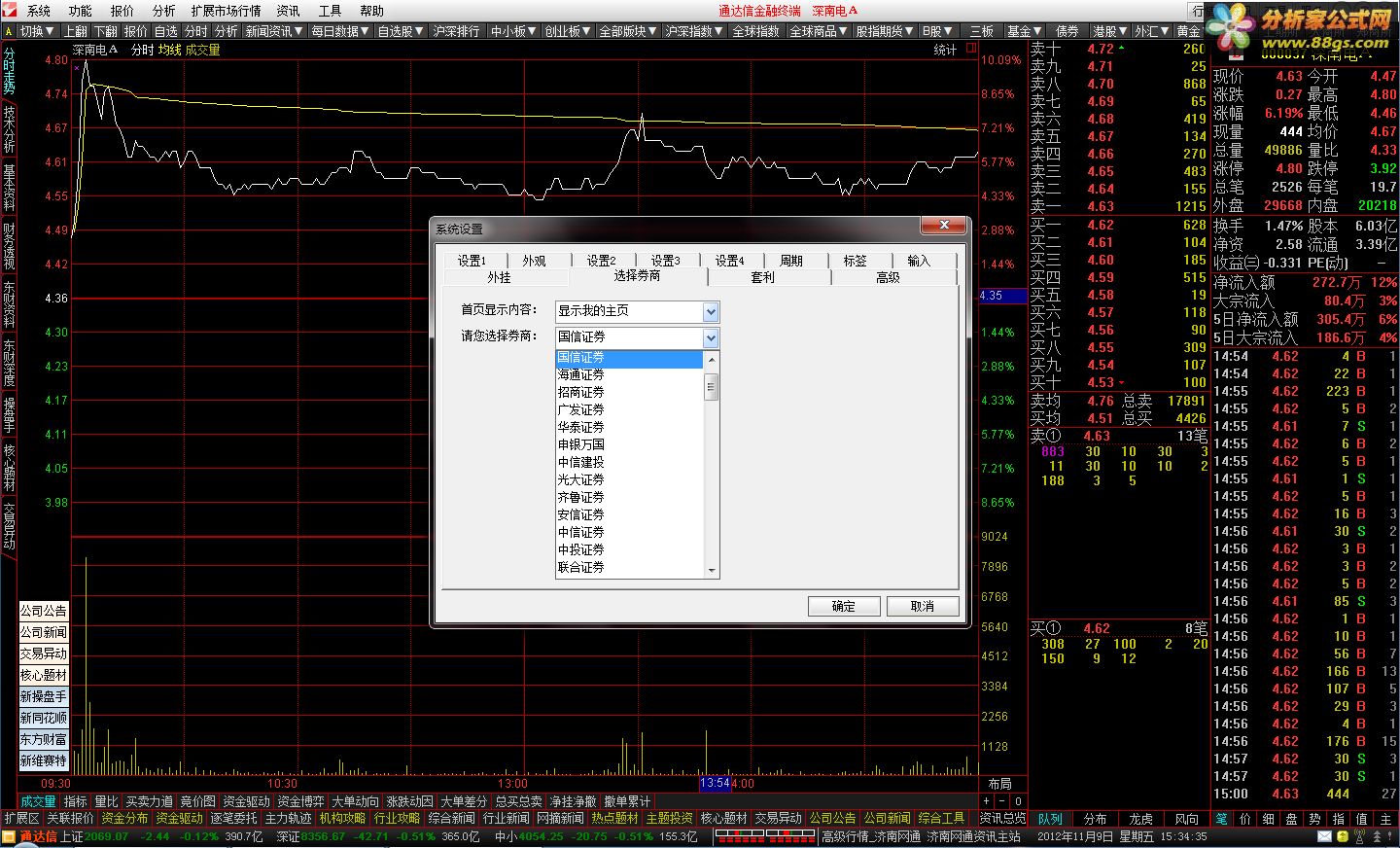The width and height of the screenshot is (1400, 848).
Task: Click the 势 button in bottom-right strip
Action: point(1315,819)
